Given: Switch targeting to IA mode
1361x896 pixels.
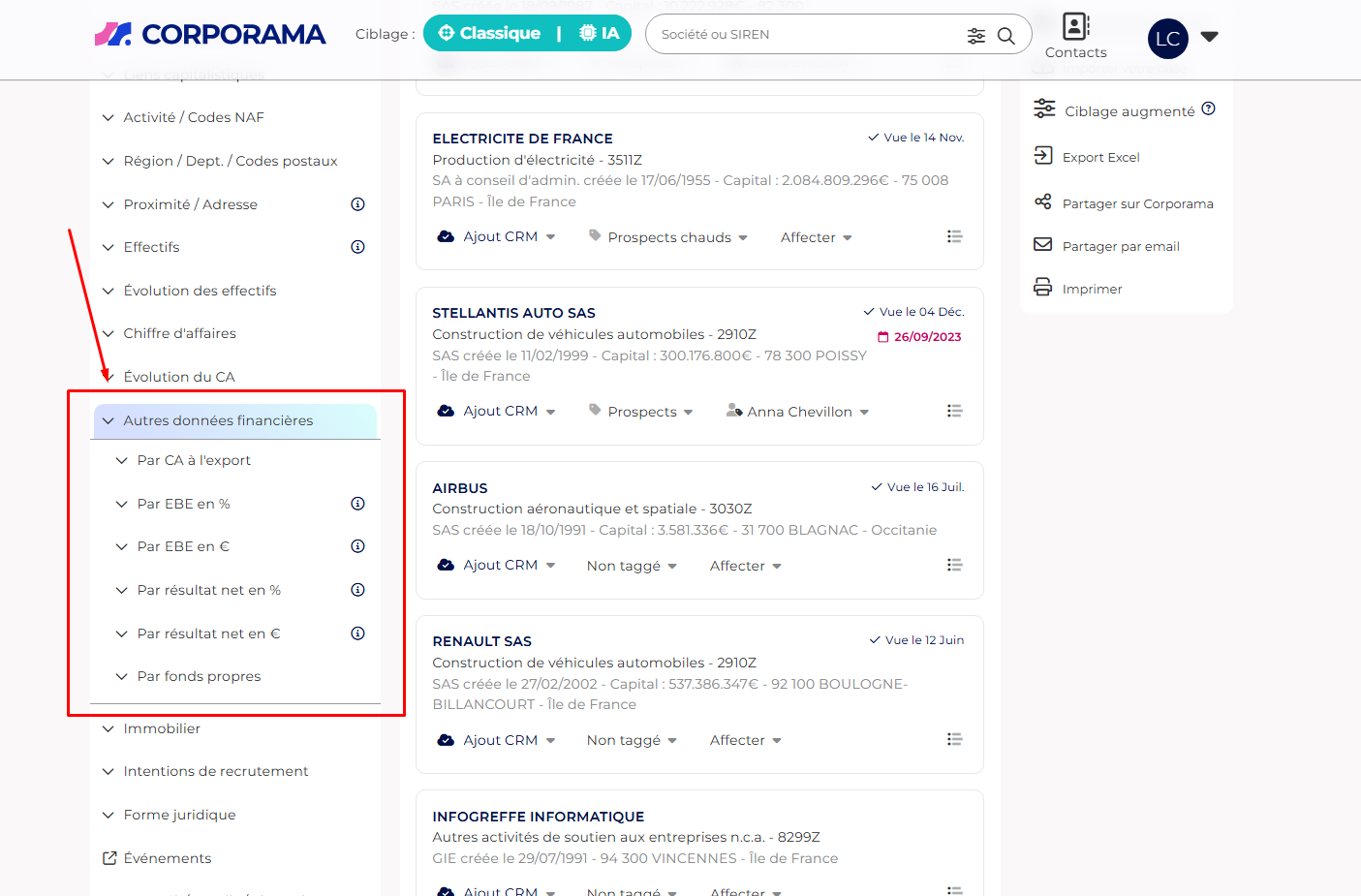Looking at the screenshot, I should click(600, 34).
